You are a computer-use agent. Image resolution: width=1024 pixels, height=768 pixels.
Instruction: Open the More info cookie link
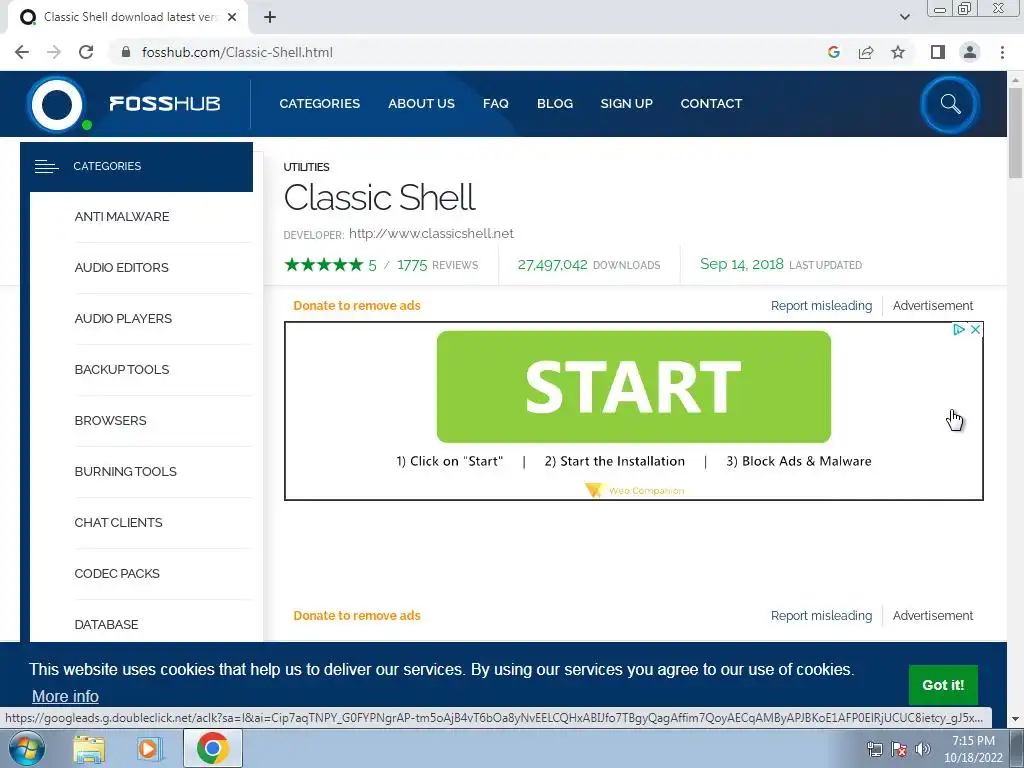pos(65,697)
